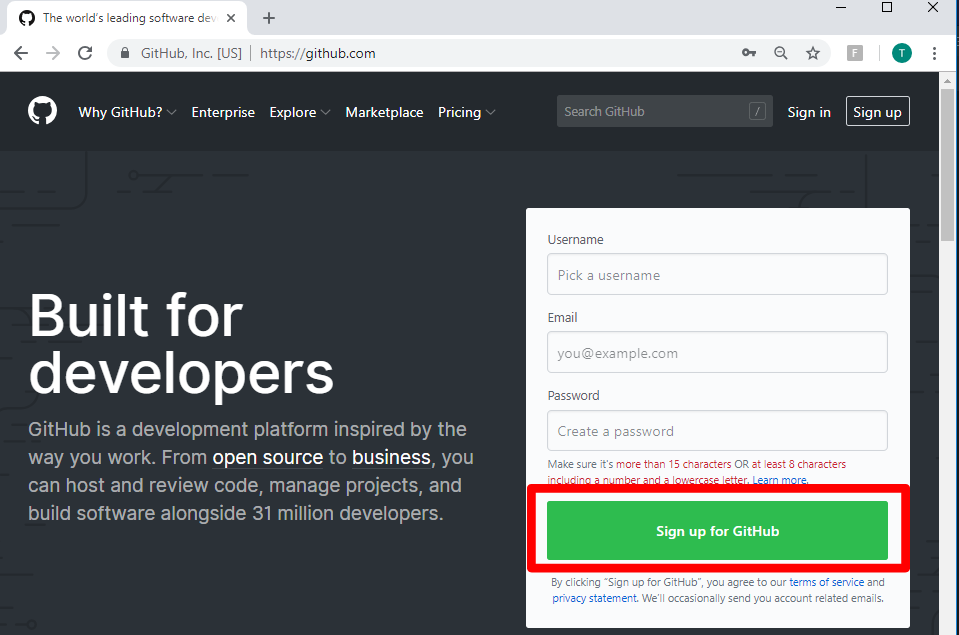Screen dimensions: 959x635
Task: Close the GitHub browser tab
Action: (x=231, y=18)
